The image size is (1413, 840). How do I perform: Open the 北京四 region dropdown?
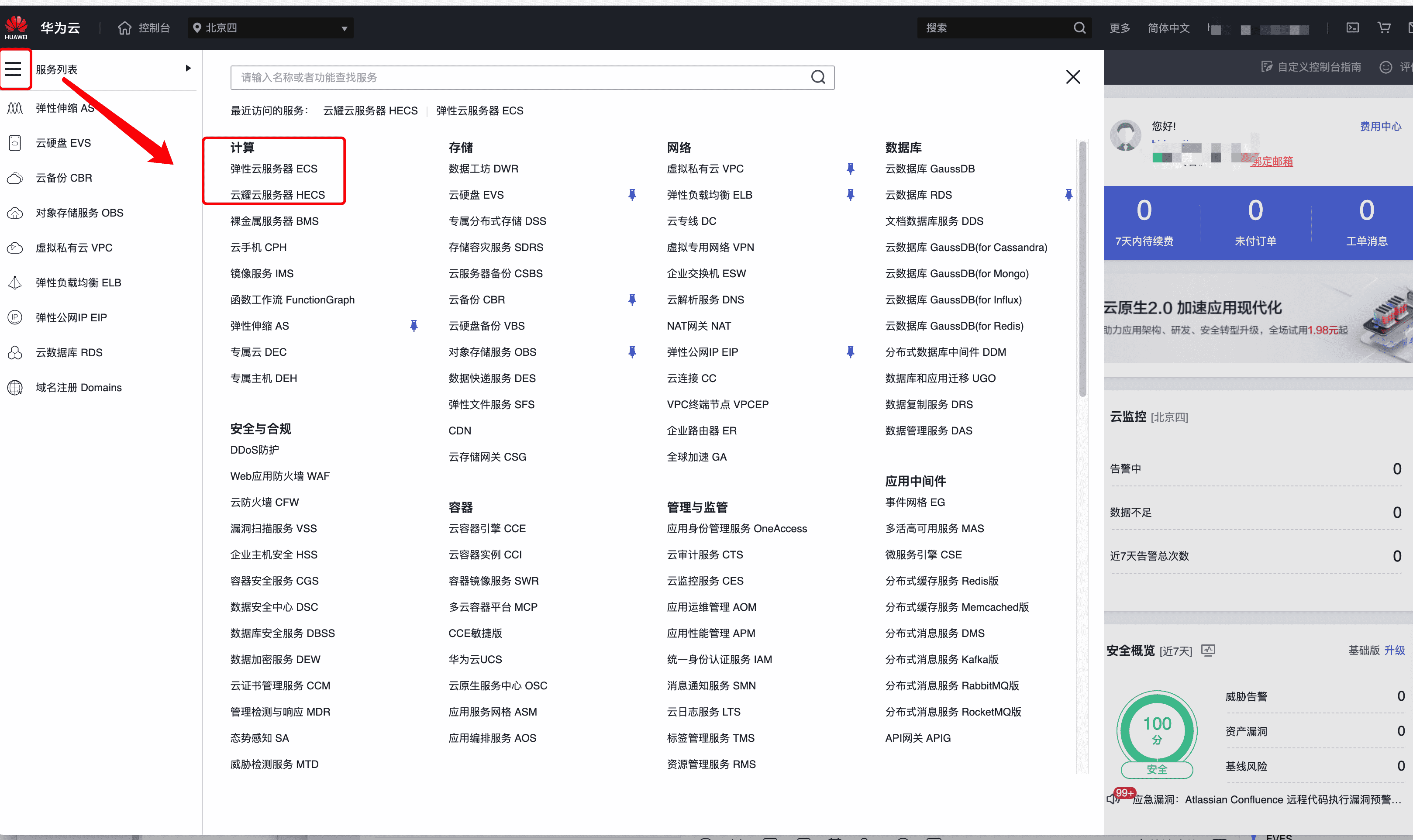point(271,28)
